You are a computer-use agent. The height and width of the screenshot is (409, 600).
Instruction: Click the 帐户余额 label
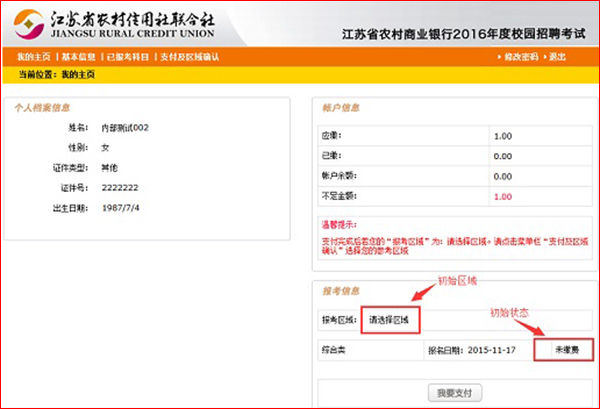pyautogui.click(x=339, y=176)
